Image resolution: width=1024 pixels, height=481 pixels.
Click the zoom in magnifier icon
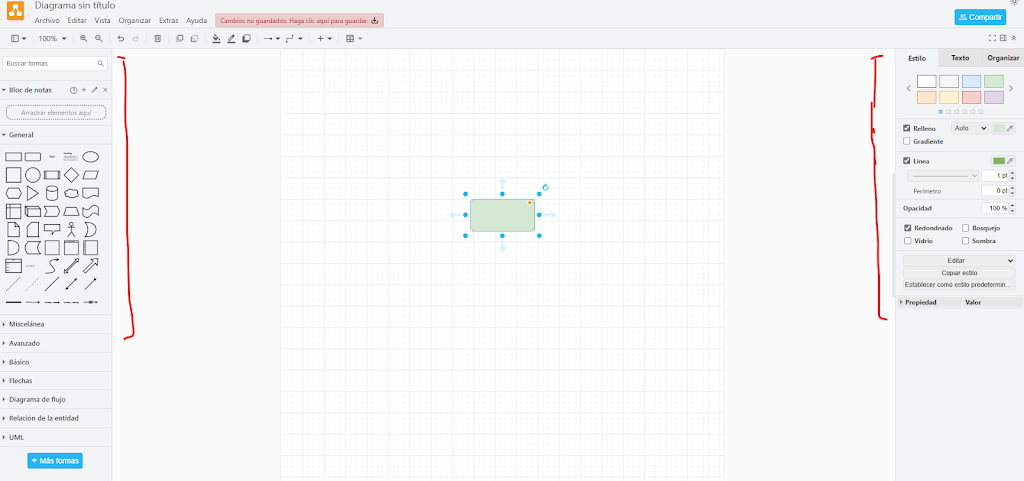(x=84, y=39)
